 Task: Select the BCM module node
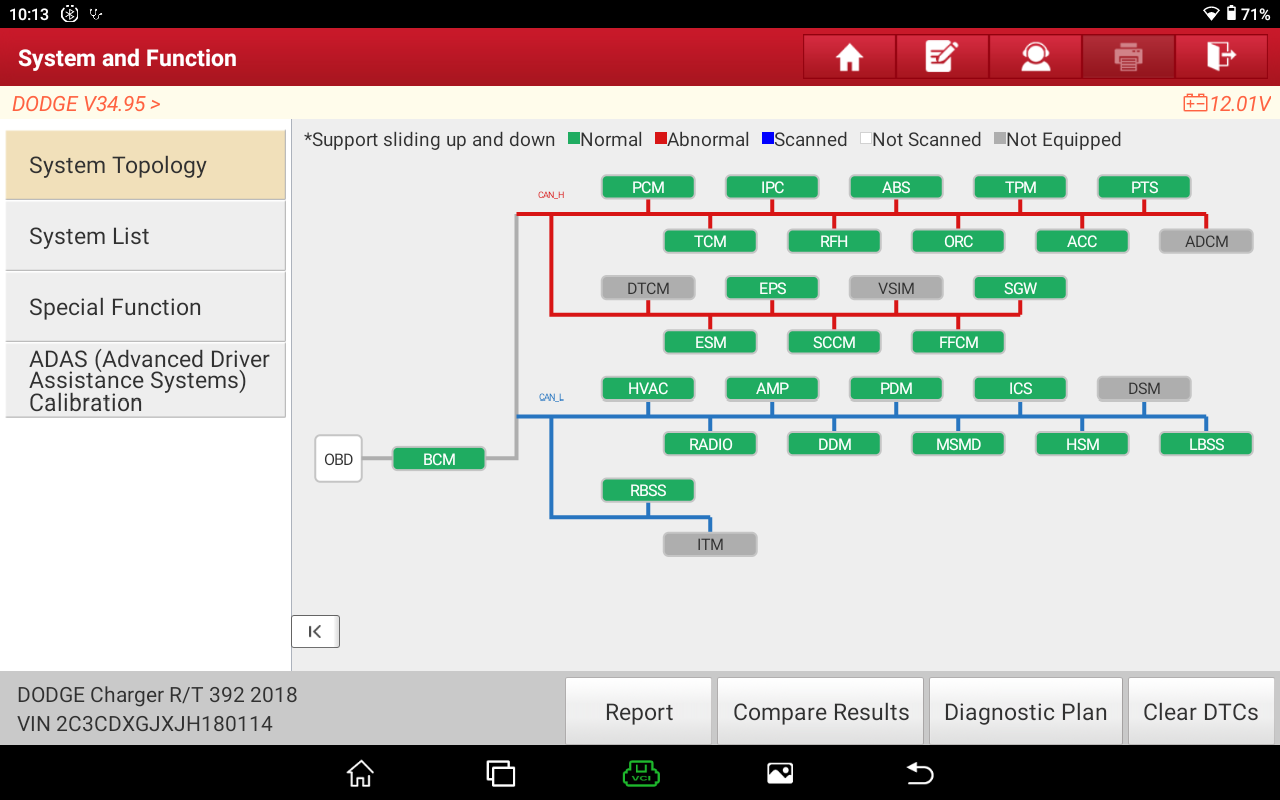click(x=439, y=459)
